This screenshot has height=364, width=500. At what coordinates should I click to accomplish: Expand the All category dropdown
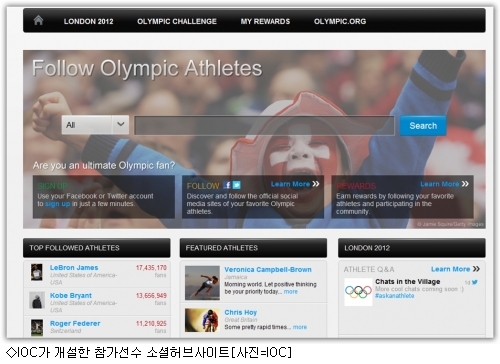click(95, 125)
